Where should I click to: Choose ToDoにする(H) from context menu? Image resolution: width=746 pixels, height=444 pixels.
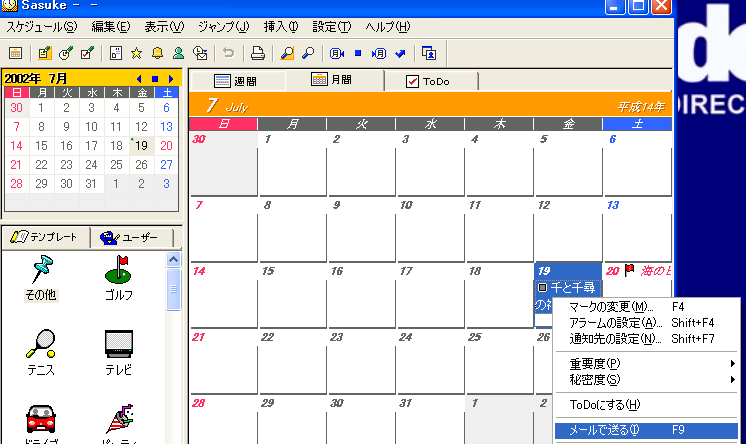pos(646,405)
